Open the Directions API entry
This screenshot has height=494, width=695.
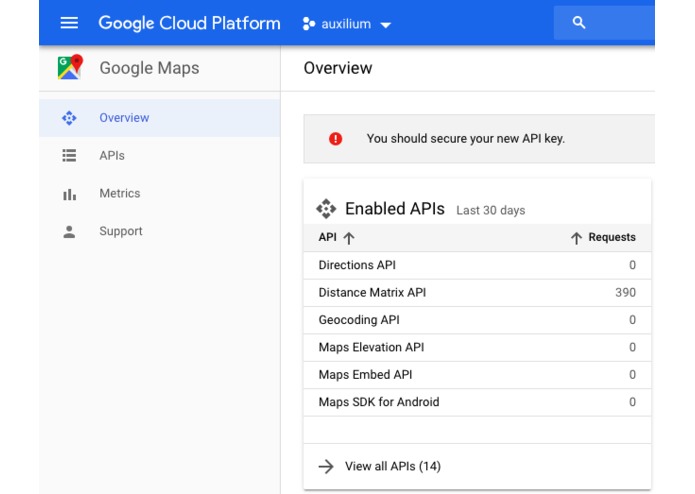click(357, 266)
